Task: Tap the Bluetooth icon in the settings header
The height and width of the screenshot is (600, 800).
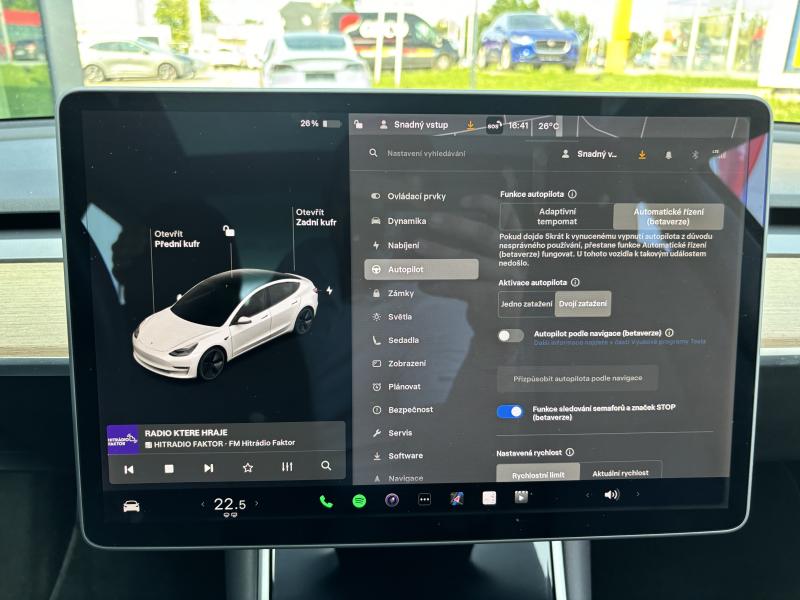Action: tap(694, 154)
